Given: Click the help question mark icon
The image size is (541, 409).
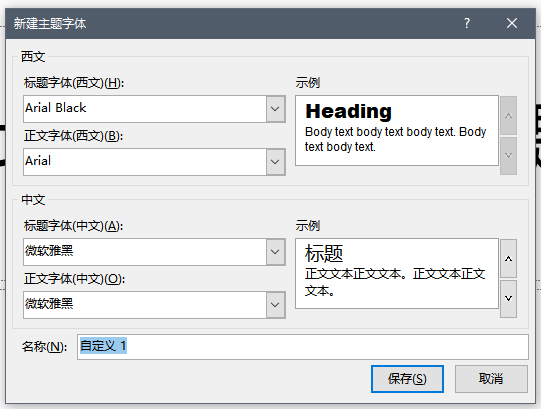Looking at the screenshot, I should [467, 23].
